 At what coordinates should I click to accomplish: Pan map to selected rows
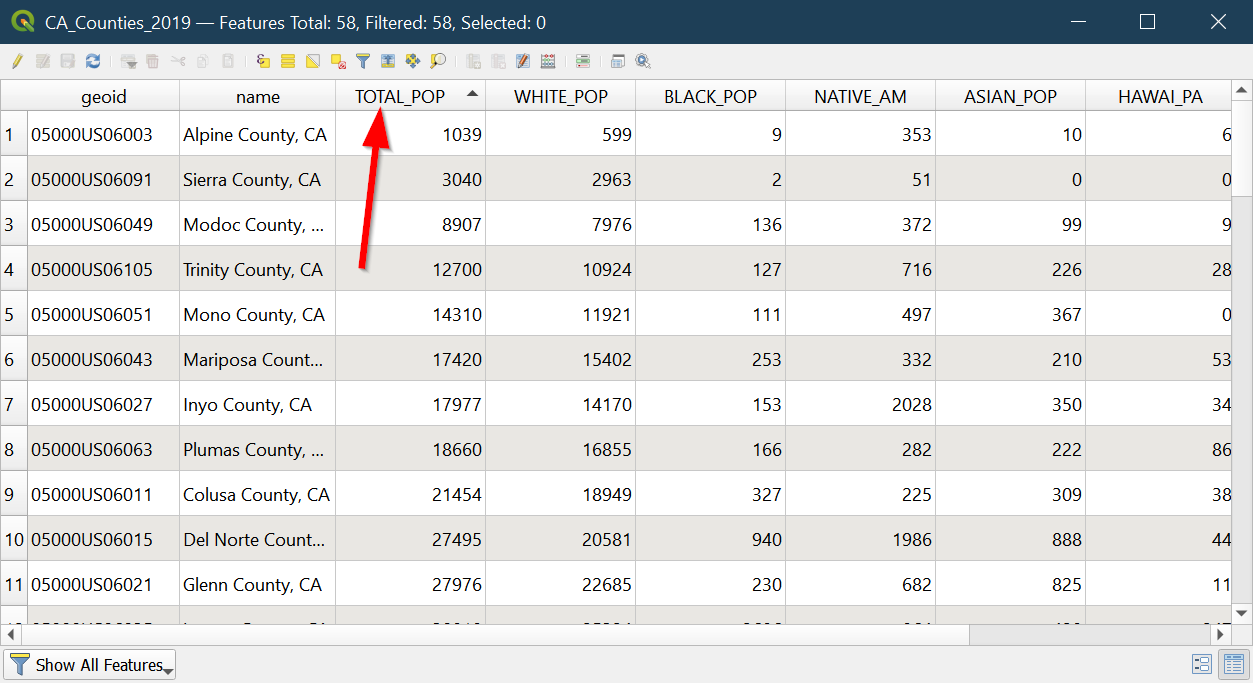pos(413,61)
